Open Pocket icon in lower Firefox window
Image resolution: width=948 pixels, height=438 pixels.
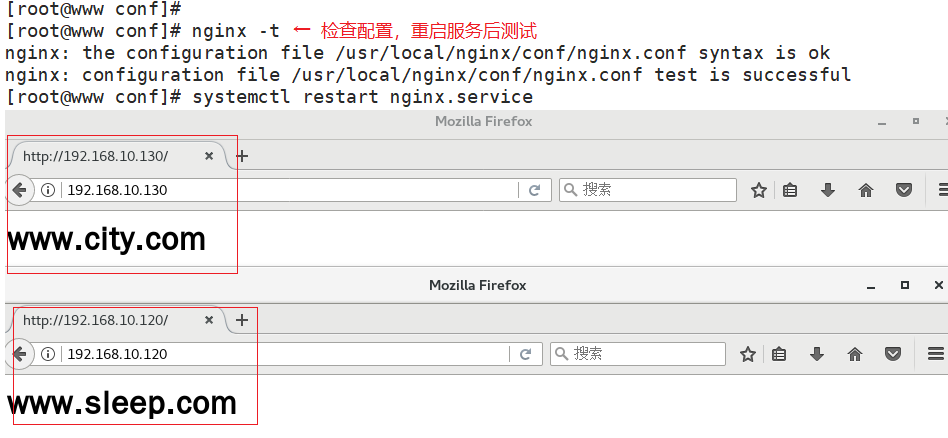(x=893, y=354)
